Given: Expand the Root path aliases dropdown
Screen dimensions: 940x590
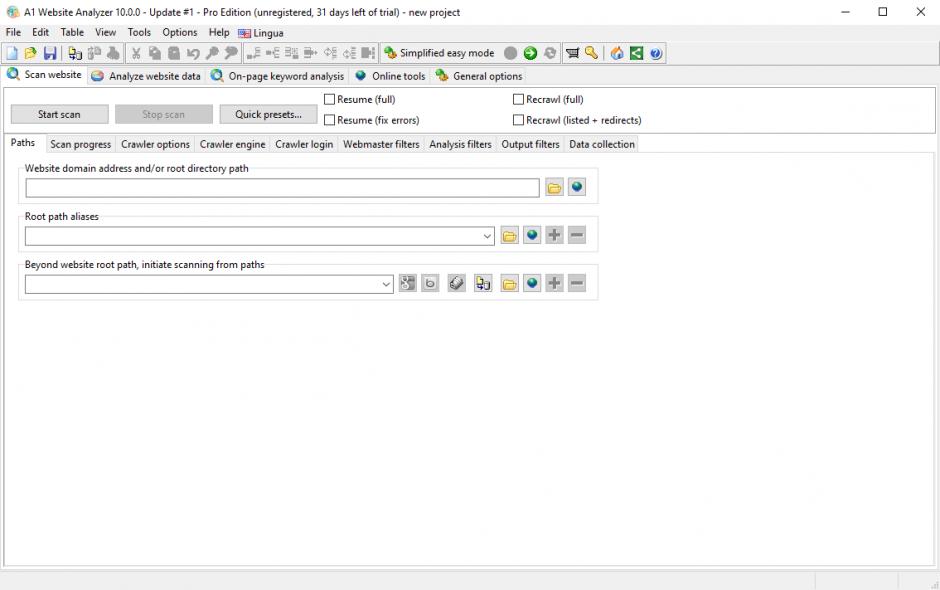Looking at the screenshot, I should point(487,236).
